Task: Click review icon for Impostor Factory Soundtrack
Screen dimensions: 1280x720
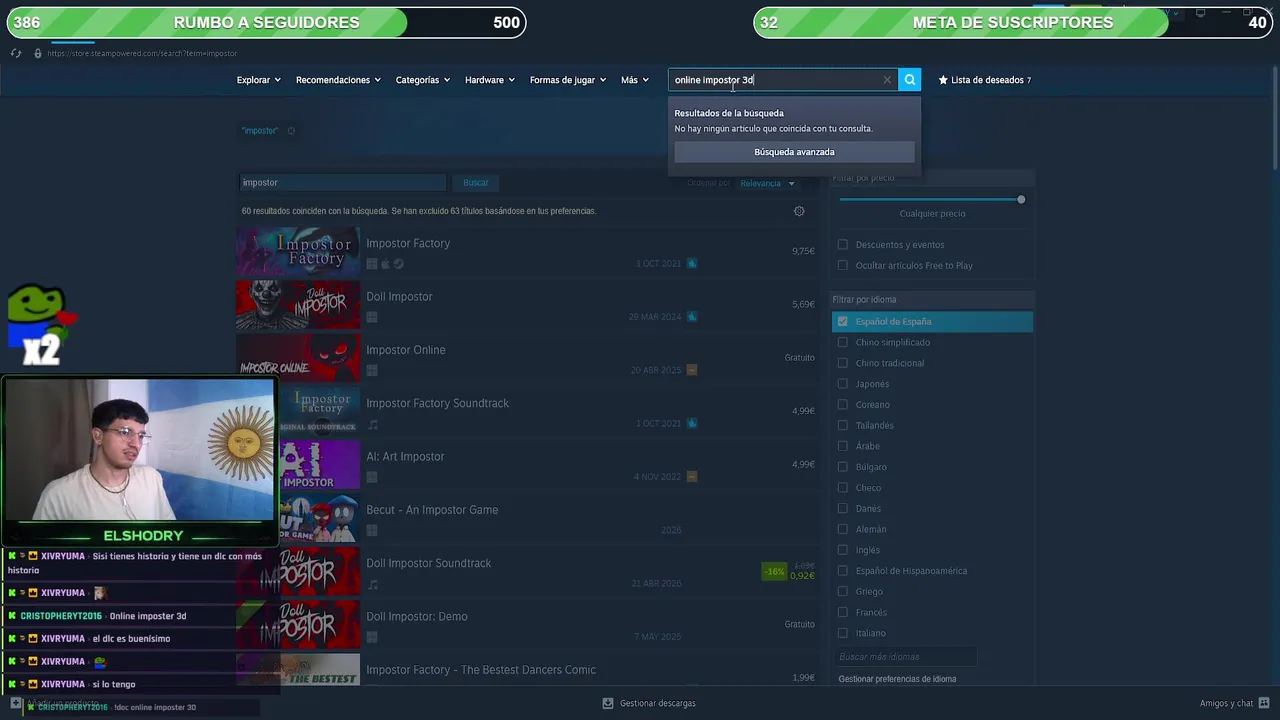Action: (x=692, y=424)
